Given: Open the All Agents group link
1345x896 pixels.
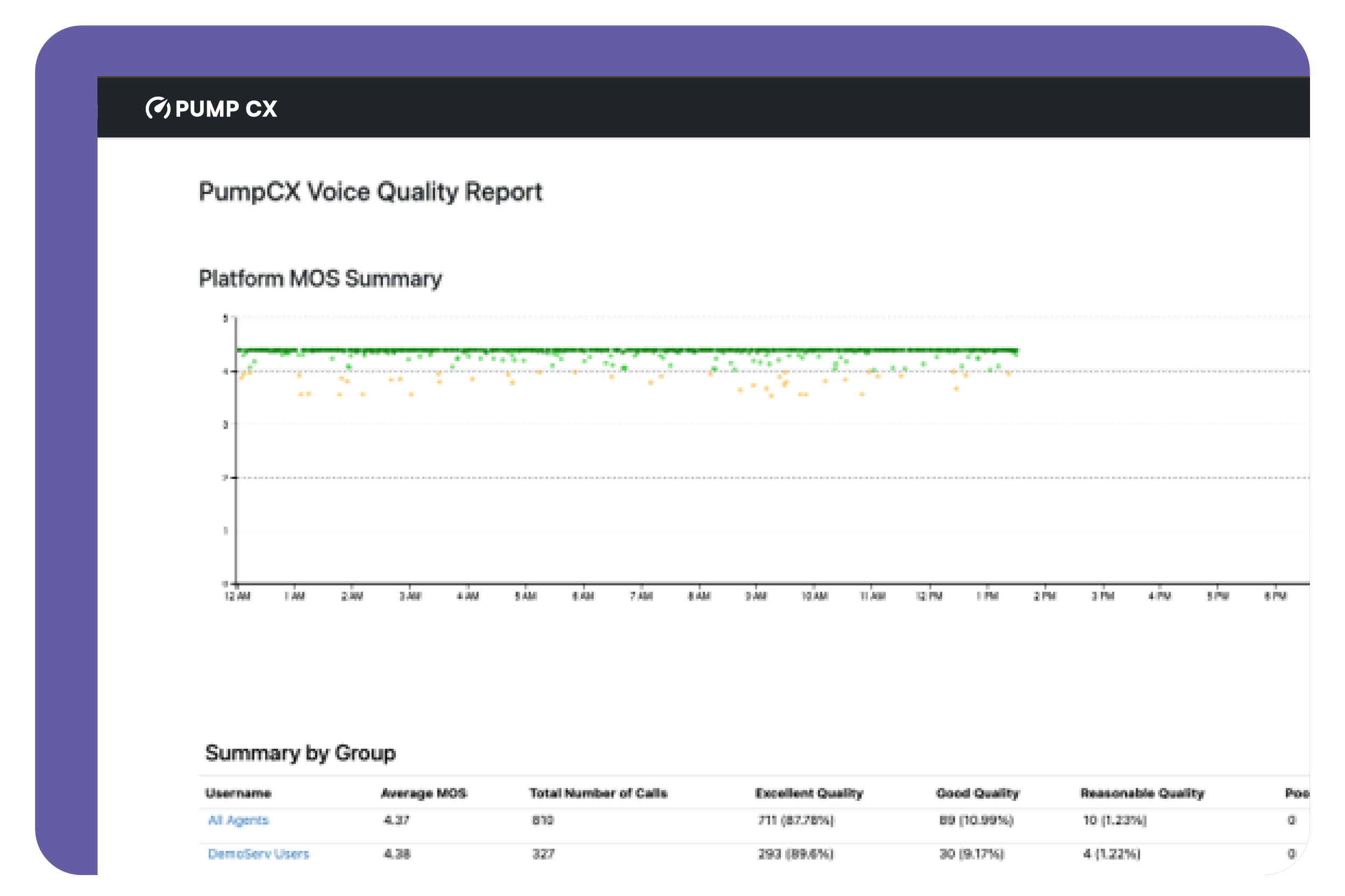Looking at the screenshot, I should pyautogui.click(x=238, y=820).
